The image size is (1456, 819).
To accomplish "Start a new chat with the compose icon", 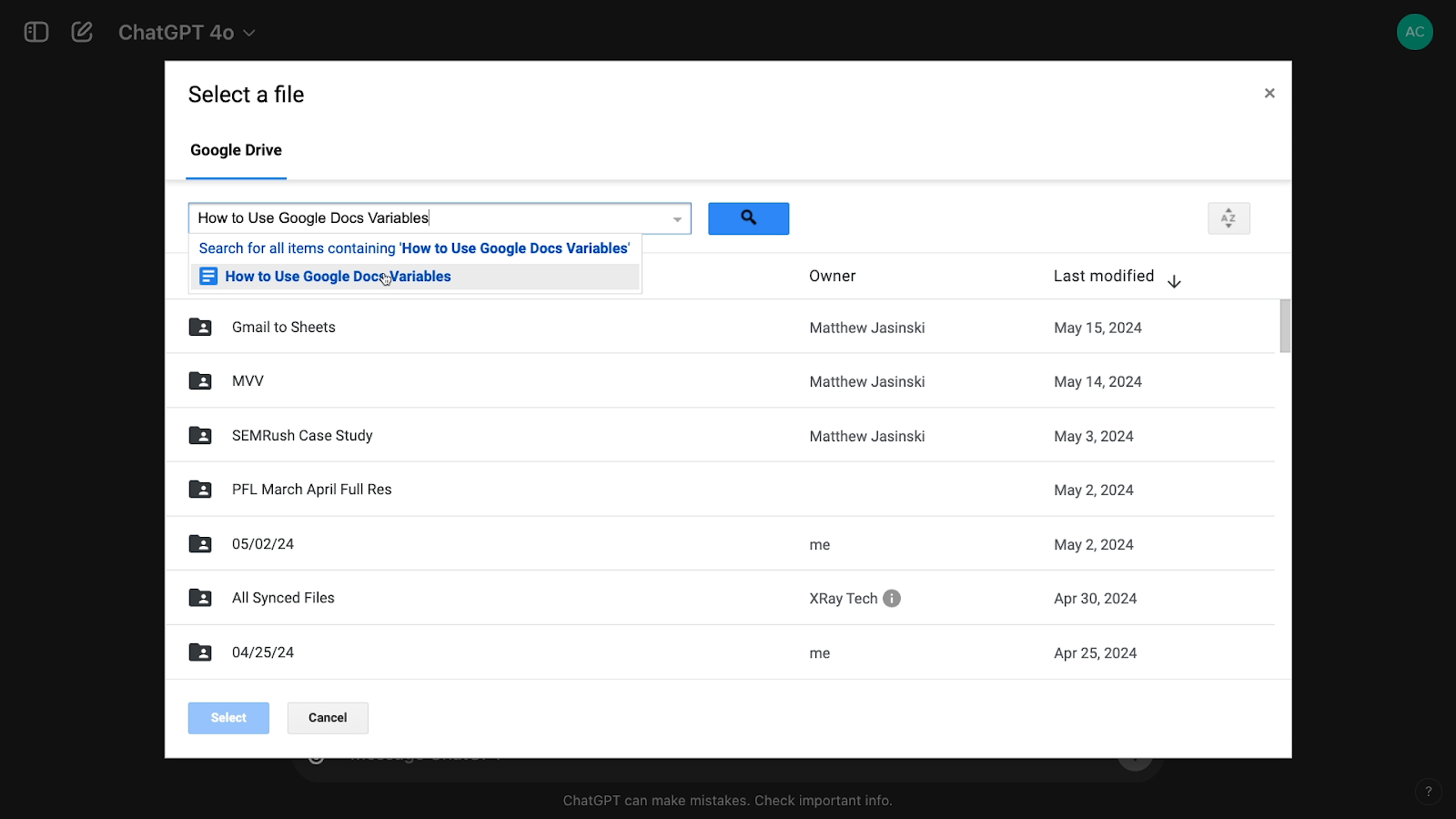I will [82, 33].
